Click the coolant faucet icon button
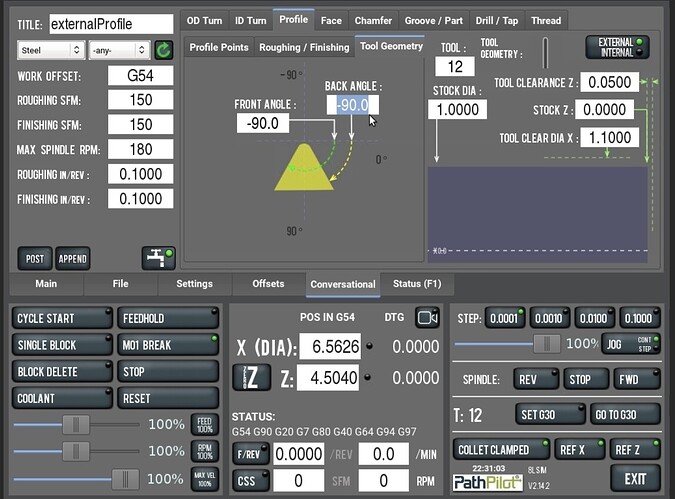Viewport: 675px width, 499px height. [x=158, y=258]
